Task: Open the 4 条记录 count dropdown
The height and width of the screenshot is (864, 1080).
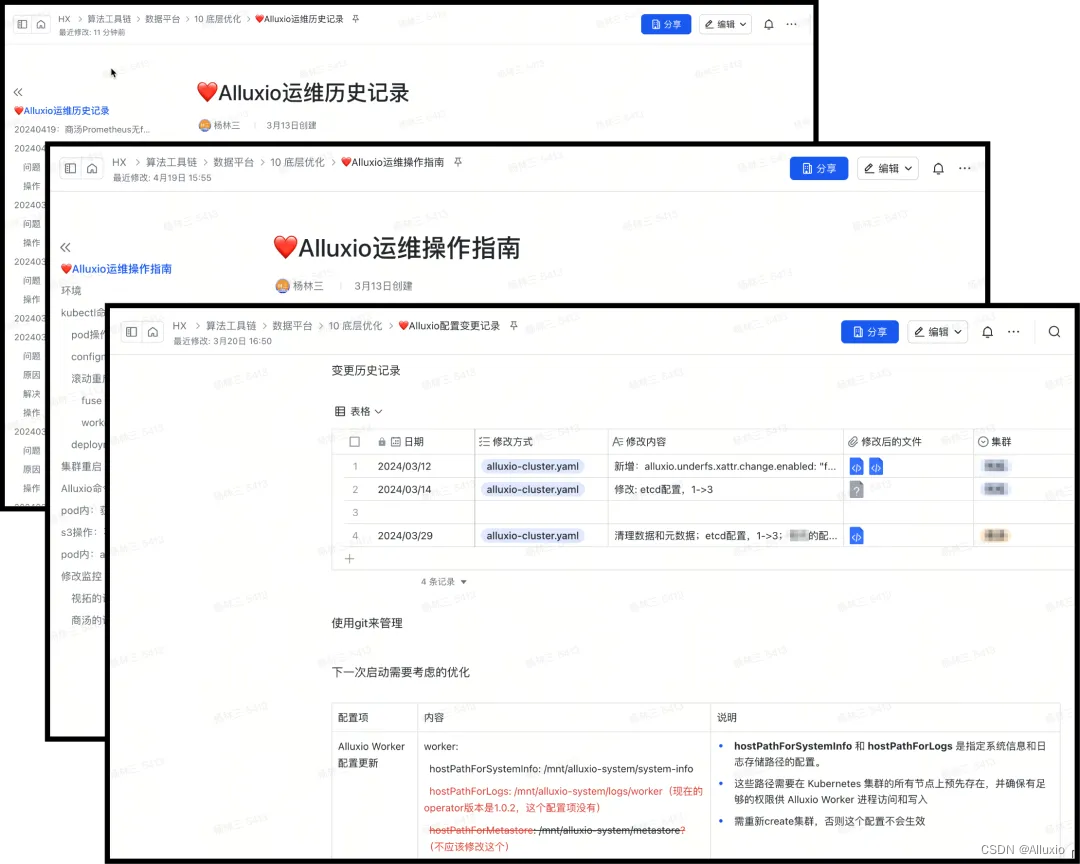Action: pyautogui.click(x=444, y=582)
